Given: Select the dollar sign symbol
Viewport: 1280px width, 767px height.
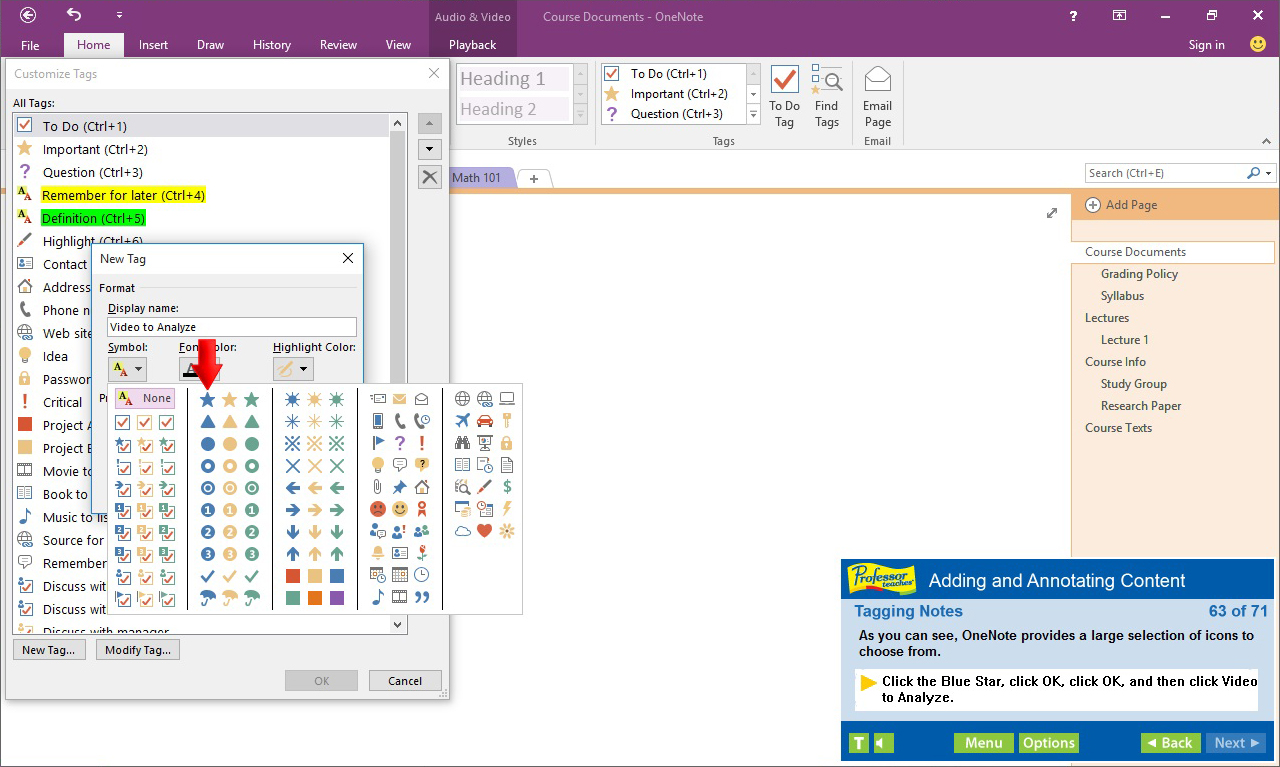Looking at the screenshot, I should (506, 487).
